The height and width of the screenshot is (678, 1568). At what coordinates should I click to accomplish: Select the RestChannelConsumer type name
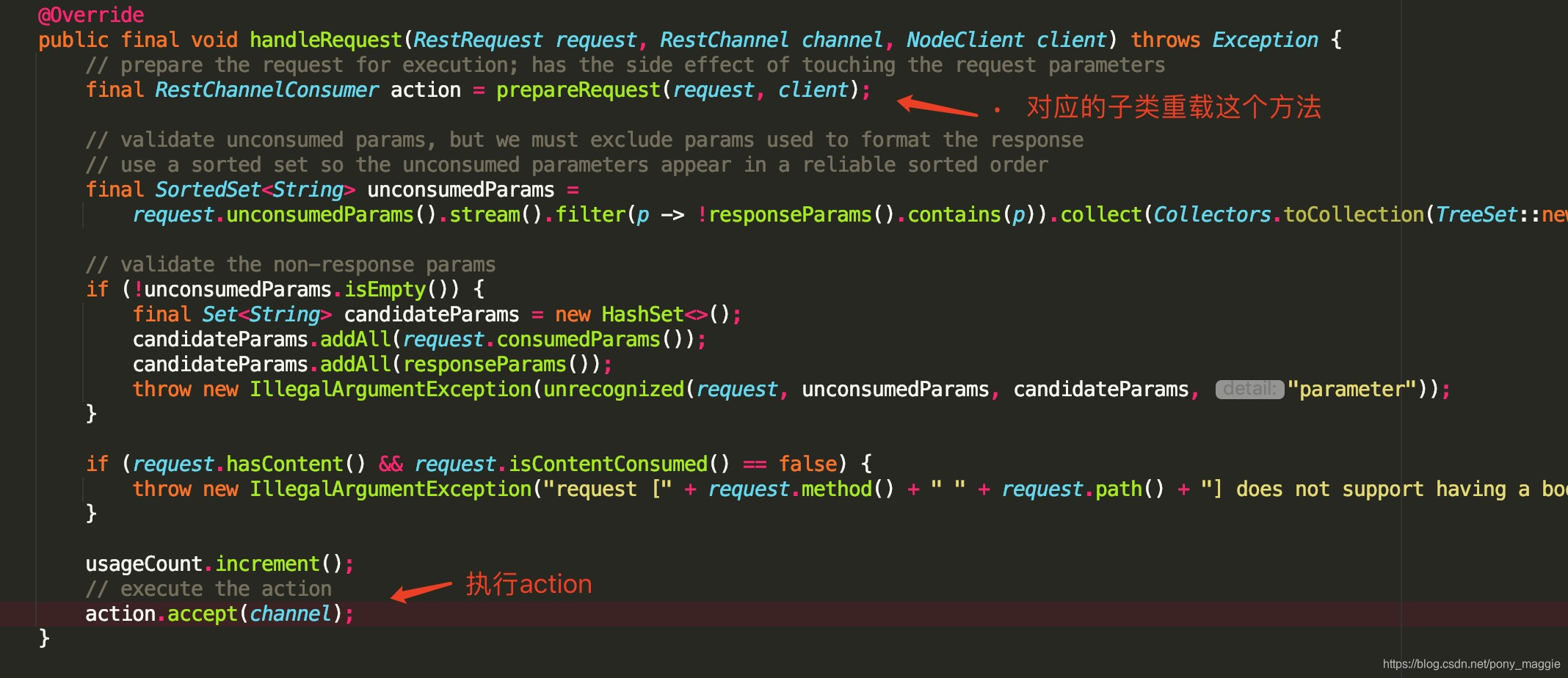click(267, 90)
